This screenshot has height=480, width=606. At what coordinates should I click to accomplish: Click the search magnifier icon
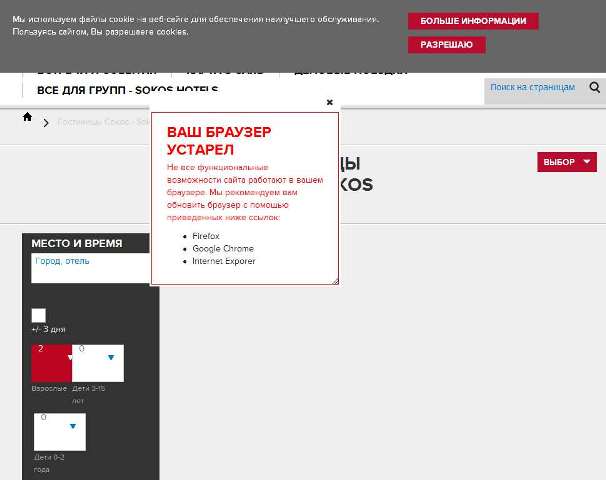click(595, 88)
